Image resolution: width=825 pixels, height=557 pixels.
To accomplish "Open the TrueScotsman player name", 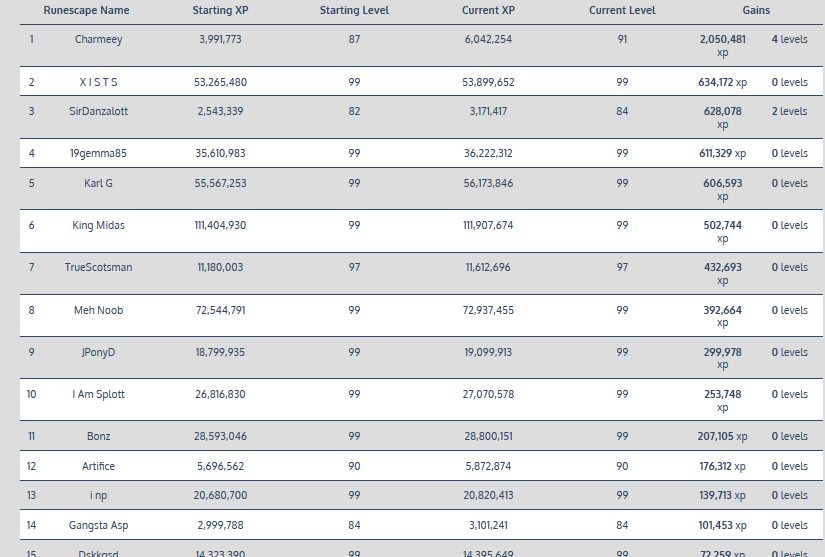I will pos(98,268).
